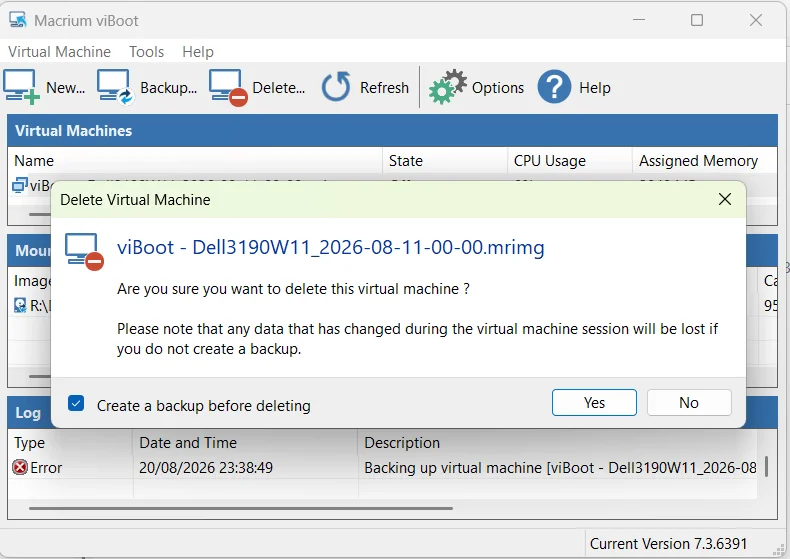The height and width of the screenshot is (559, 790).
Task: Maximize the Macrium viBoot window
Action: pos(697,20)
